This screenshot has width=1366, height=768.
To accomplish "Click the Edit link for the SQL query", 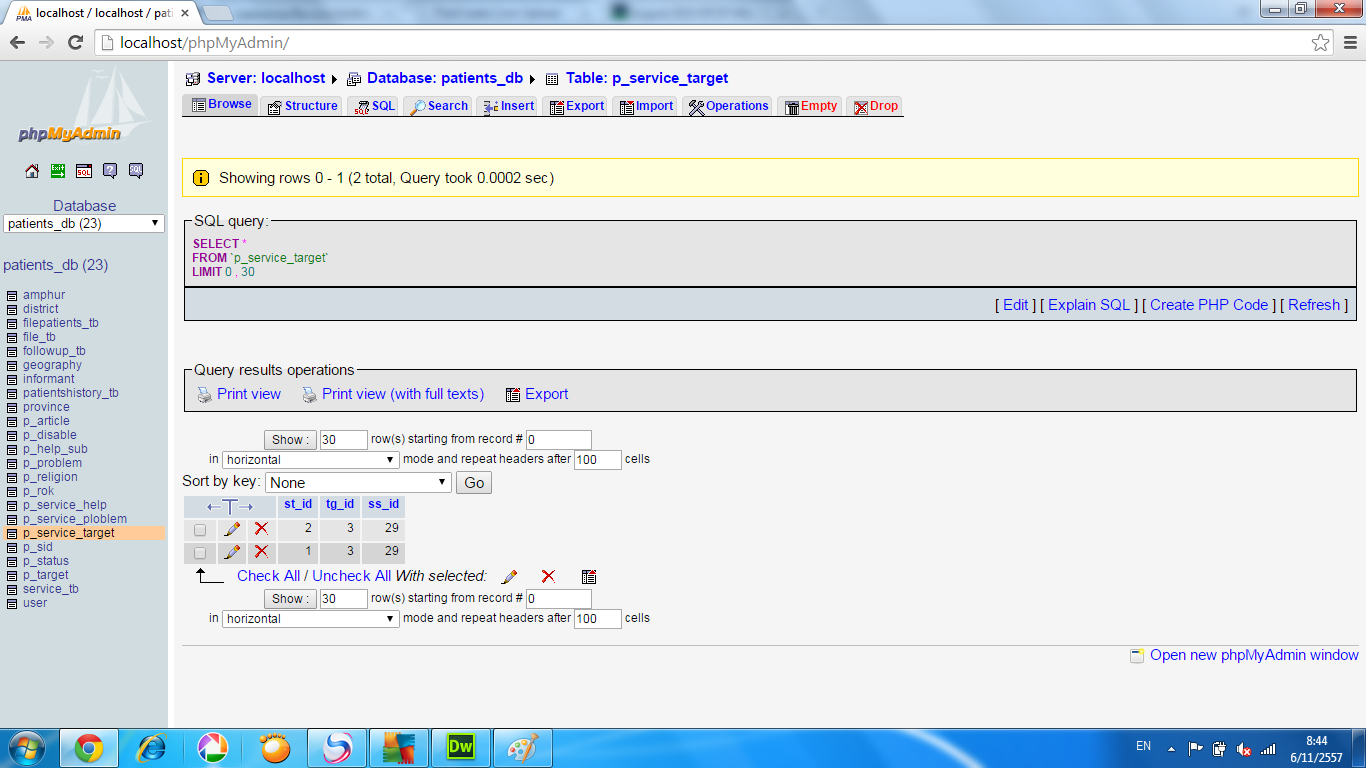I will pos(1015,305).
